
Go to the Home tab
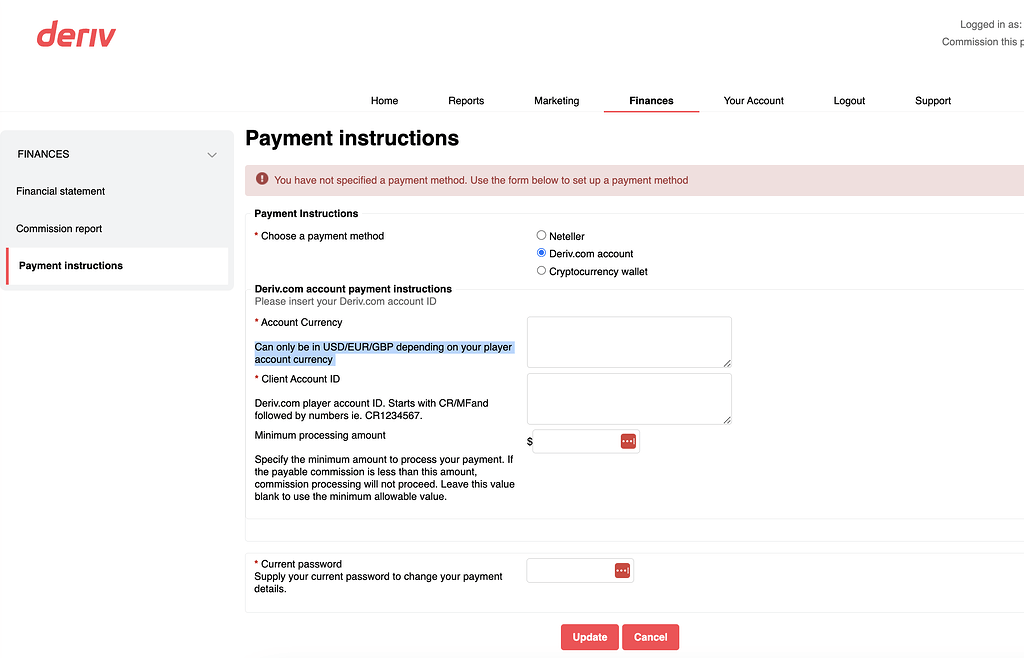tap(384, 100)
